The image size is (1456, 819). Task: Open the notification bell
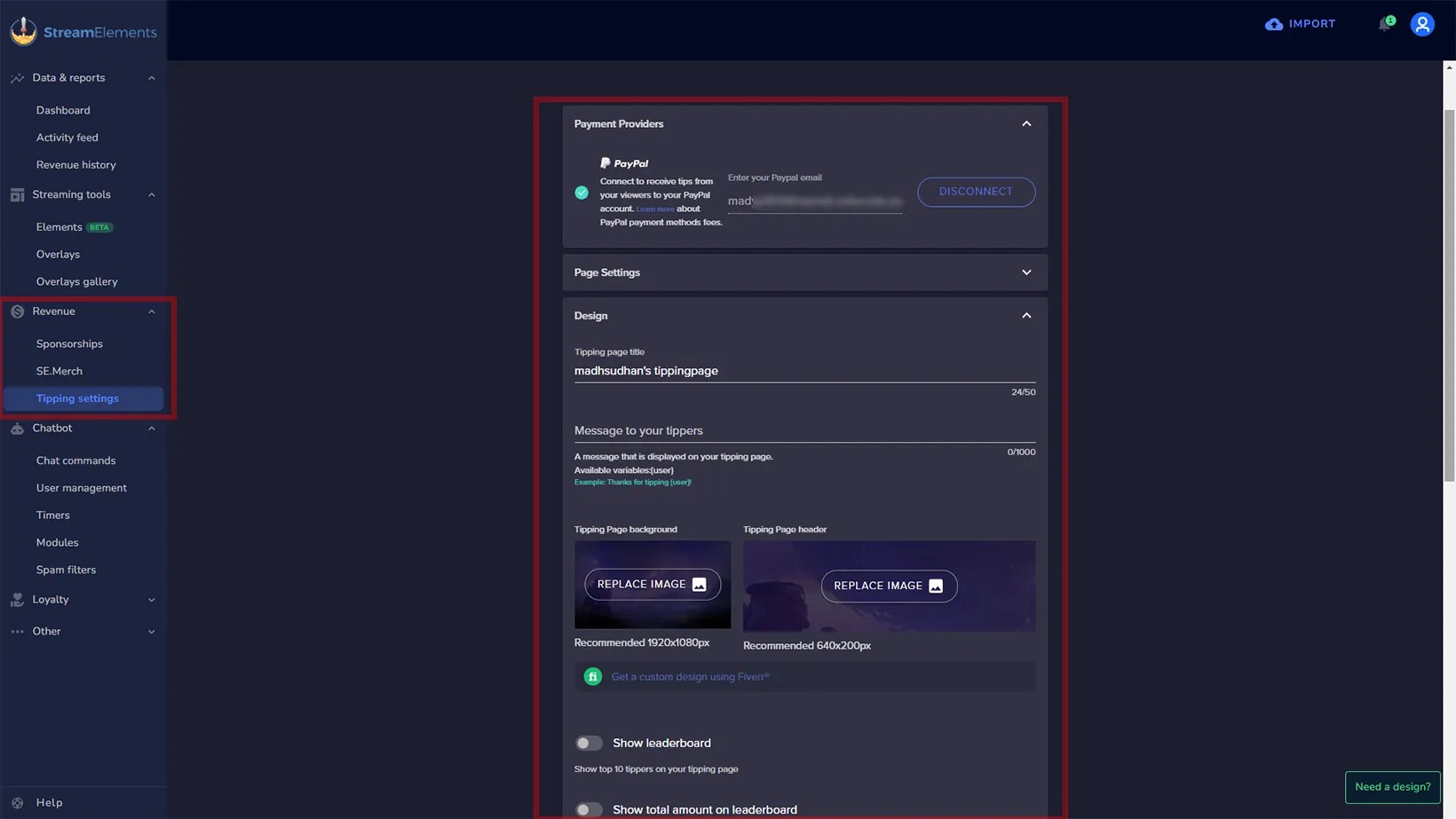1382,25
